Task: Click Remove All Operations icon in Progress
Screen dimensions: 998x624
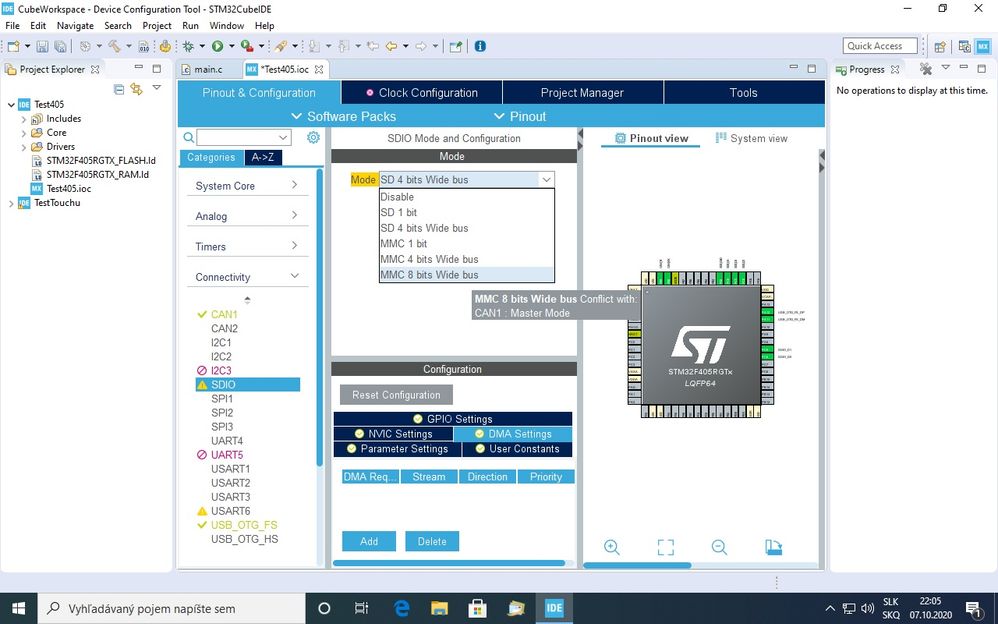Action: pyautogui.click(x=926, y=69)
